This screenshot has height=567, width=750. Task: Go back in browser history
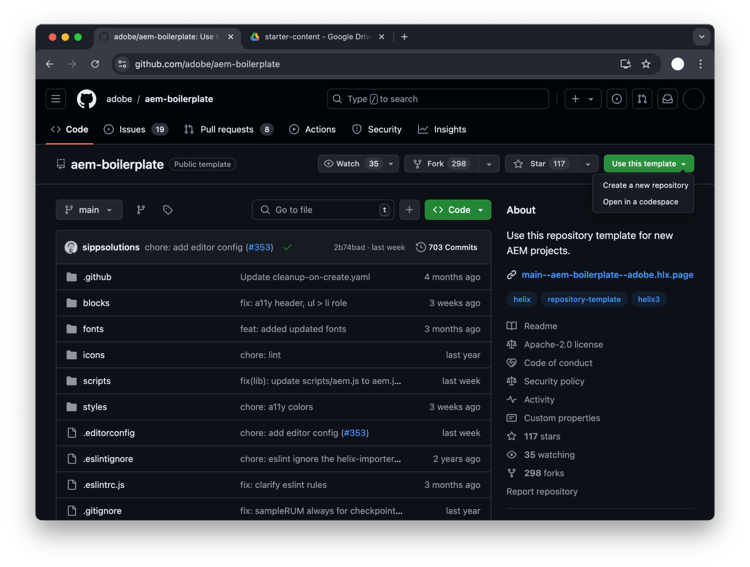pyautogui.click(x=50, y=64)
